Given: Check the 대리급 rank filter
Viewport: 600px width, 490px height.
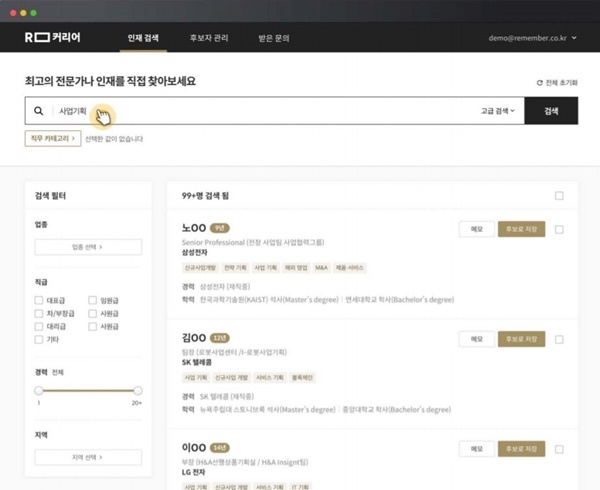Looking at the screenshot, I should pyautogui.click(x=39, y=327).
